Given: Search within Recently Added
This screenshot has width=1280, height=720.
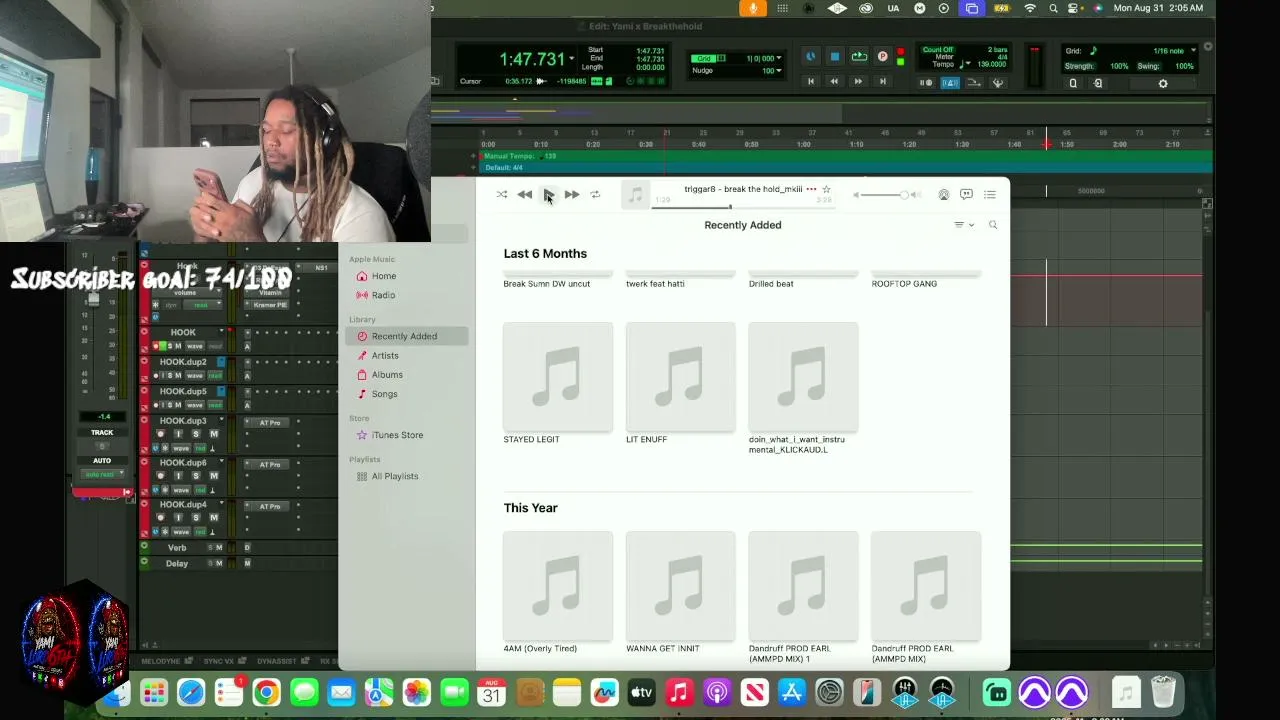Looking at the screenshot, I should point(993,225).
